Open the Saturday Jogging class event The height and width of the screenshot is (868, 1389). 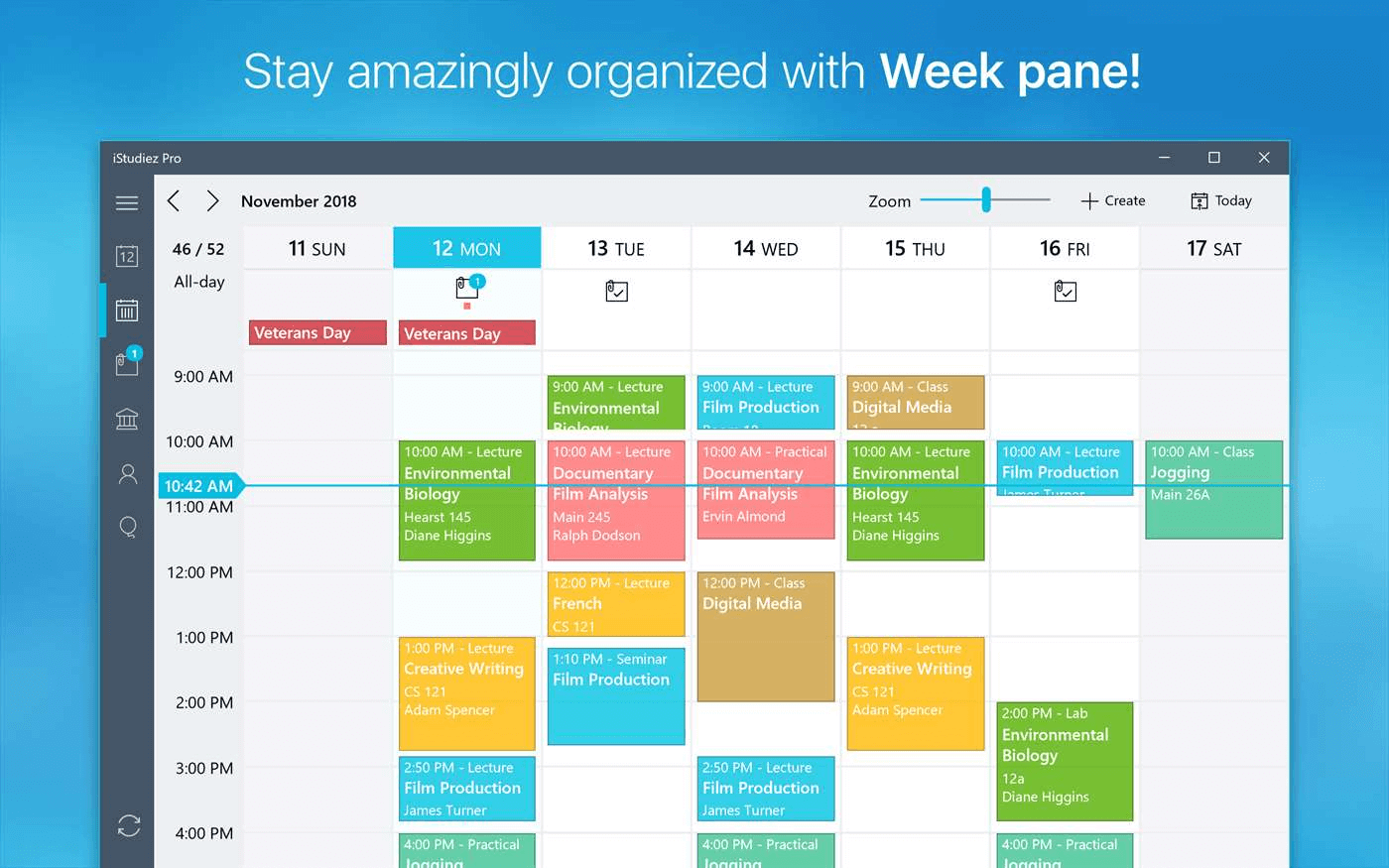pos(1214,490)
